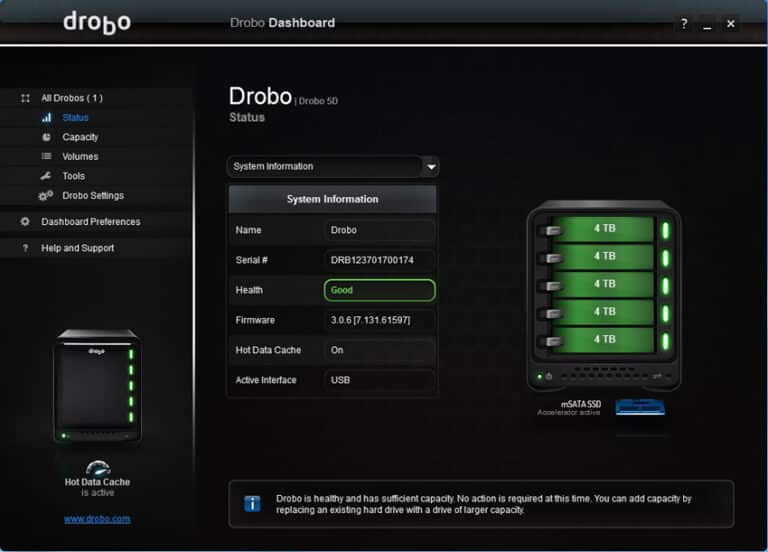Click the Status subheading under Drobo
768x552 pixels.
coord(247,118)
